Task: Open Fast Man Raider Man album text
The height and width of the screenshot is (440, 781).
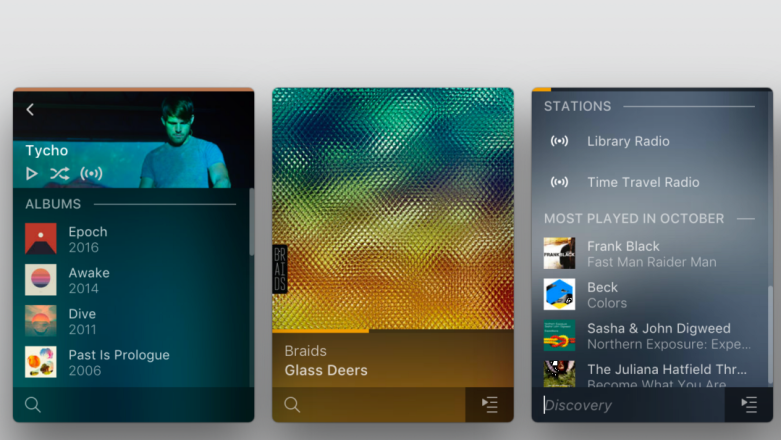Action: pos(651,262)
